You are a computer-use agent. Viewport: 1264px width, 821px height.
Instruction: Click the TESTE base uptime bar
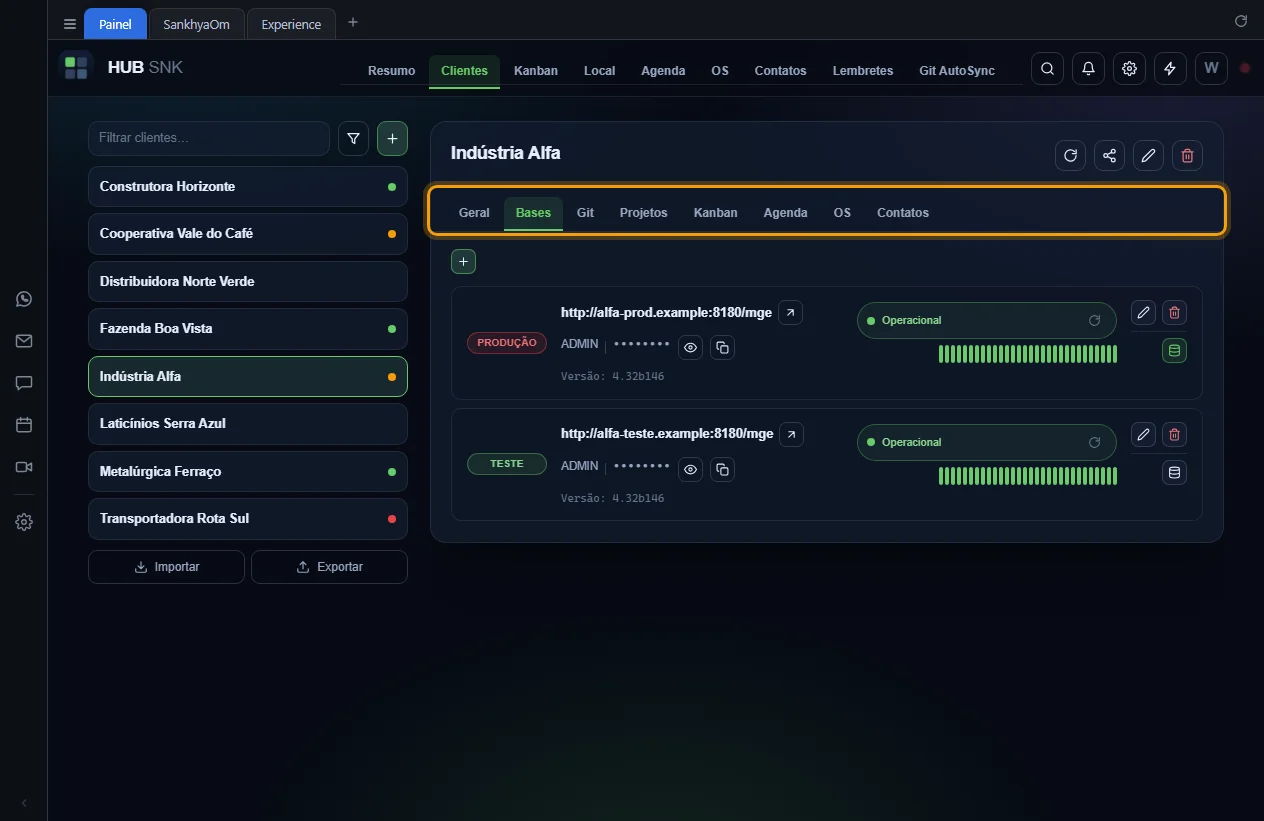point(1028,476)
